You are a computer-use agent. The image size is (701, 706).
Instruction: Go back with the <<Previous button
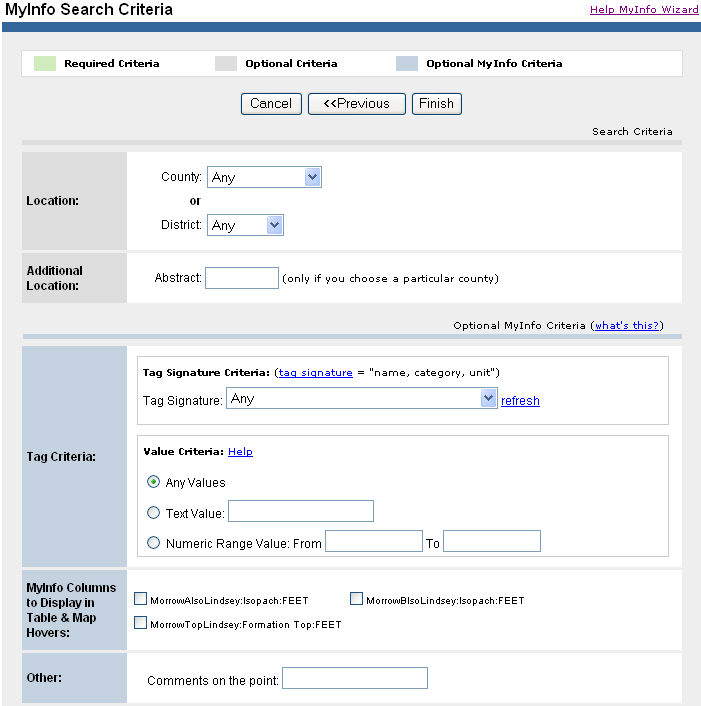coord(356,104)
